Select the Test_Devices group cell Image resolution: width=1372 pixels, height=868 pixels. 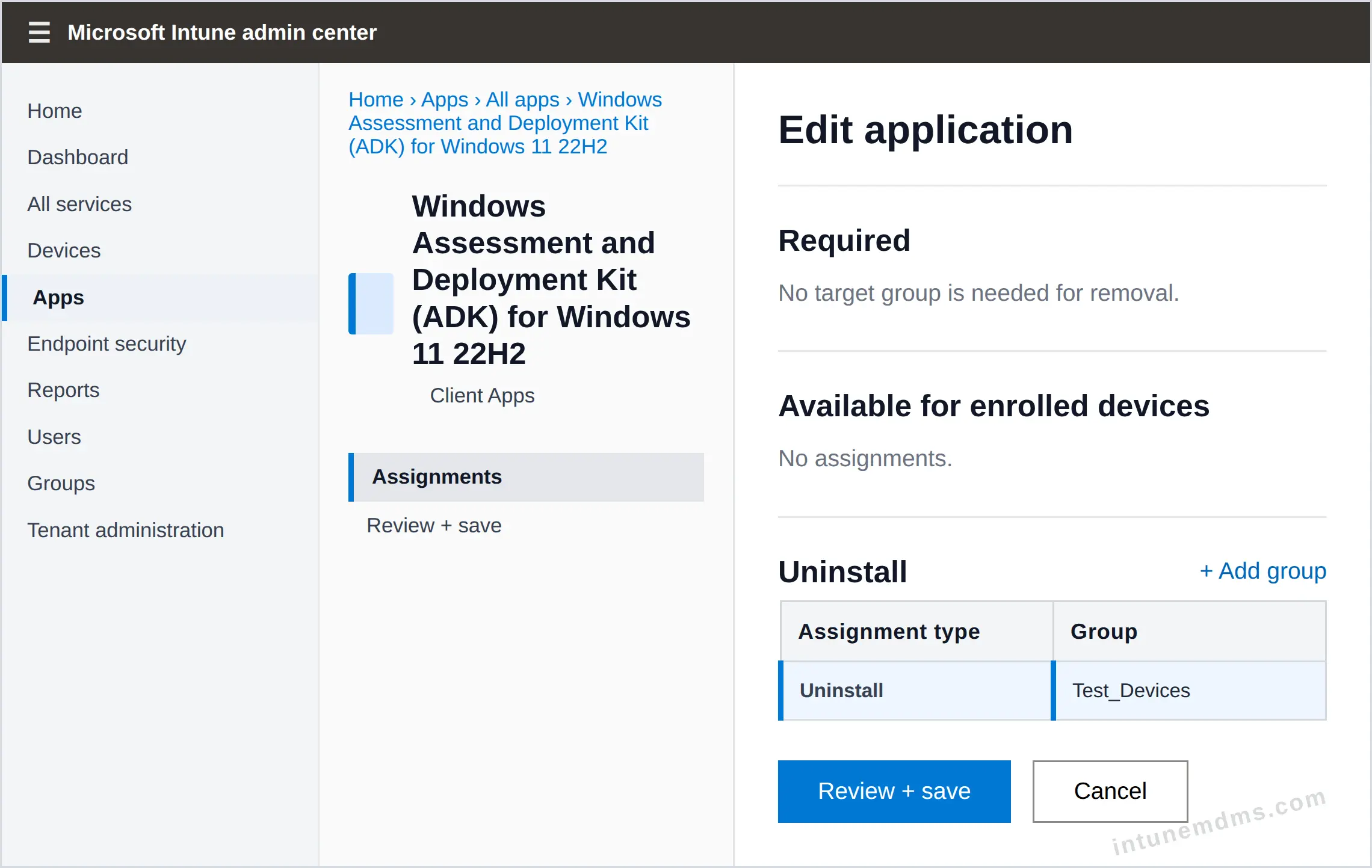pyautogui.click(x=1189, y=691)
